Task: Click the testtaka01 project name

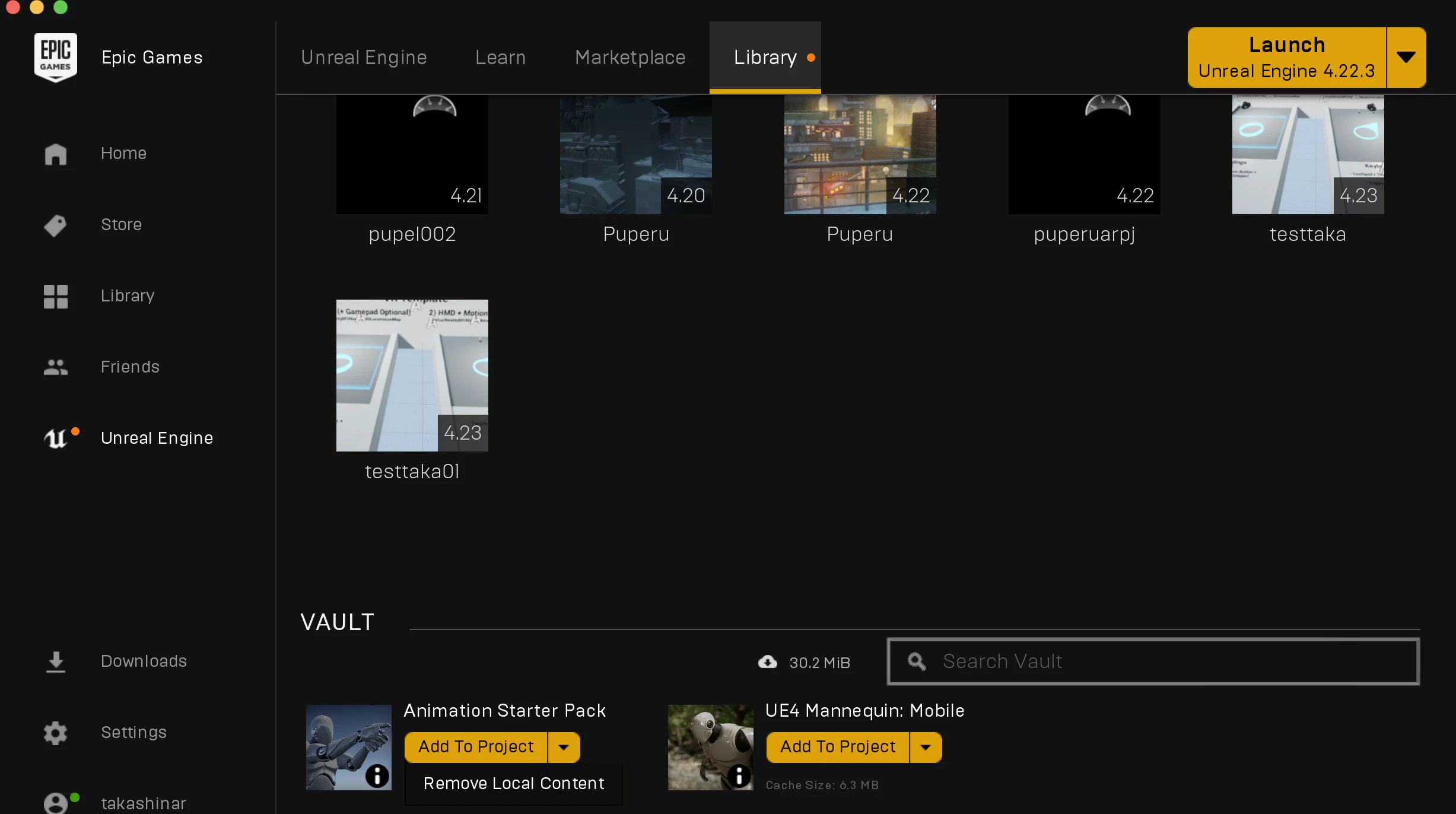Action: (412, 472)
